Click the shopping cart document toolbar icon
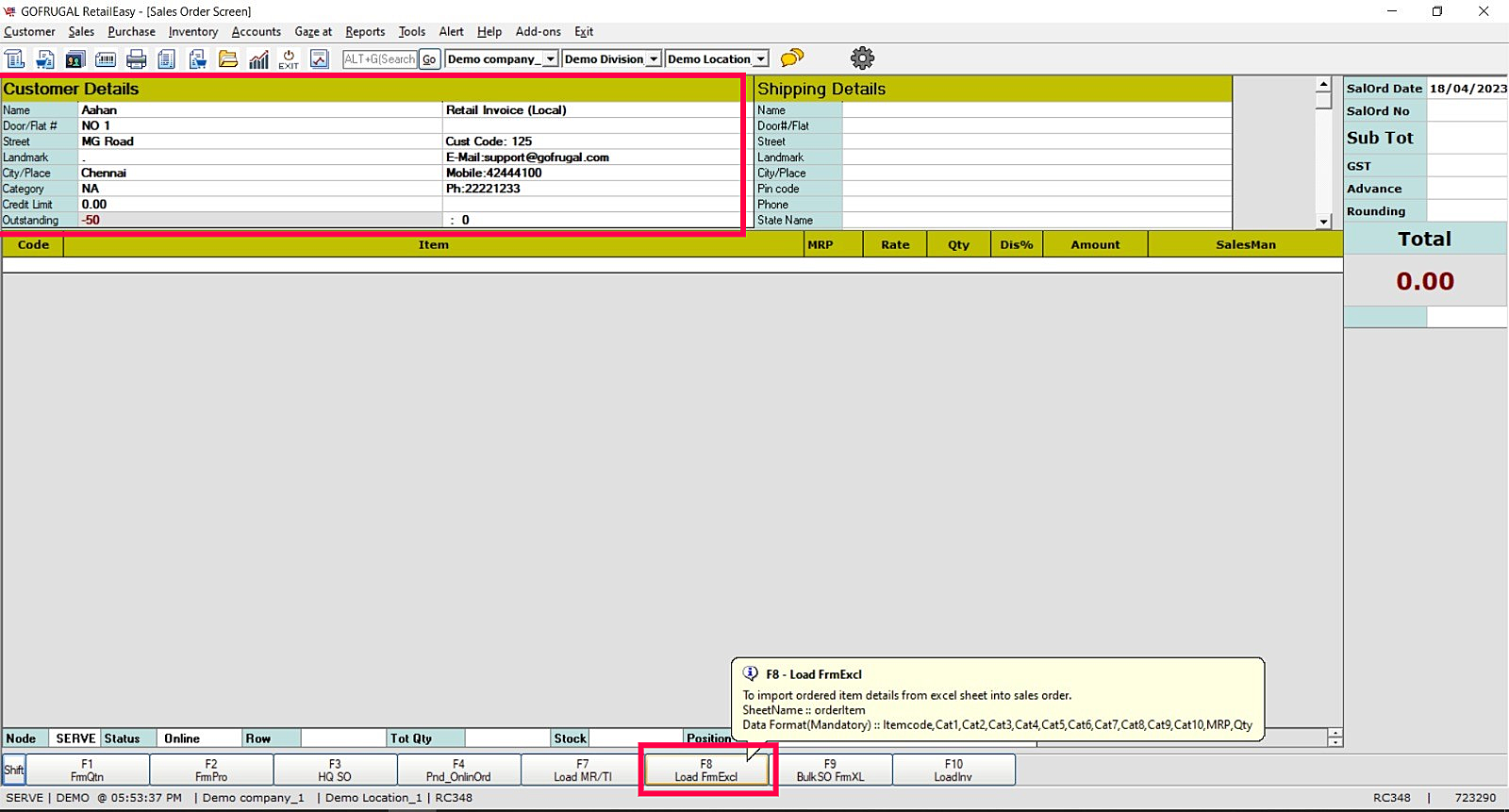The image size is (1509, 812). click(x=45, y=58)
